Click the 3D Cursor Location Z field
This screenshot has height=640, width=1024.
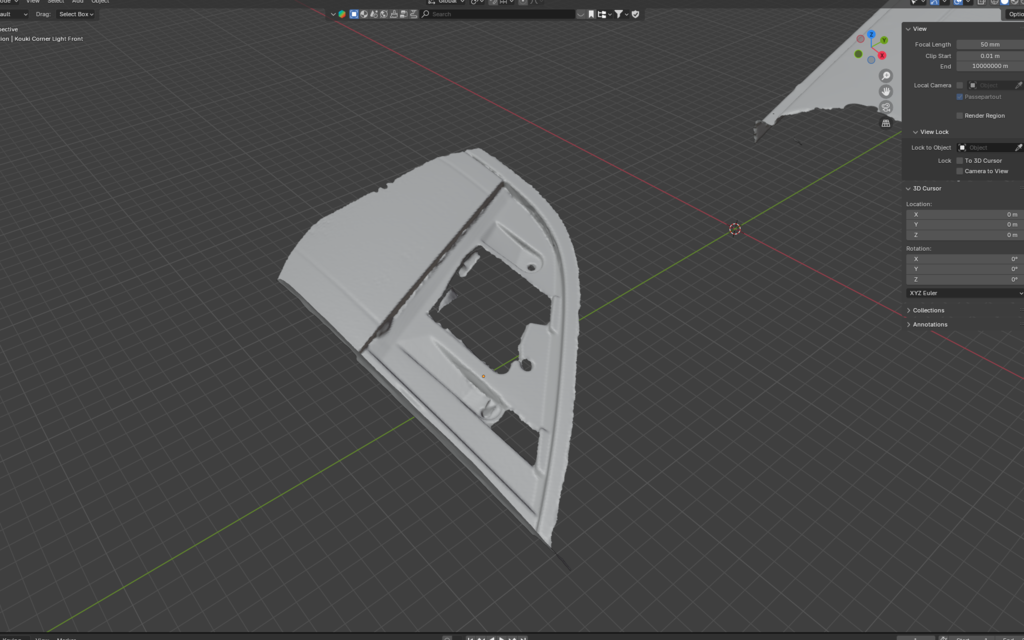pyautogui.click(x=965, y=235)
